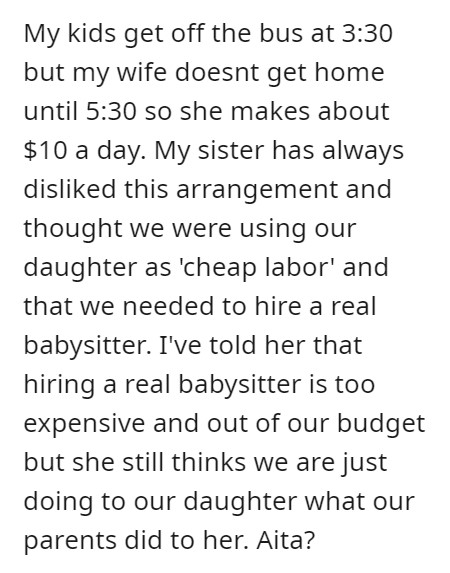Click the word 'Aita?' at the end
The width and height of the screenshot is (450, 573).
coord(285,540)
